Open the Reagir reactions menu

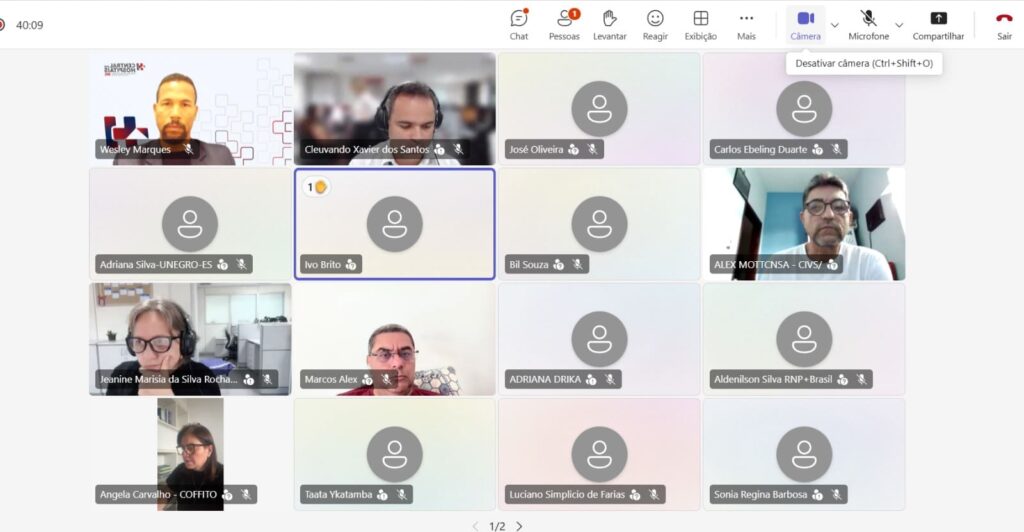(x=655, y=24)
